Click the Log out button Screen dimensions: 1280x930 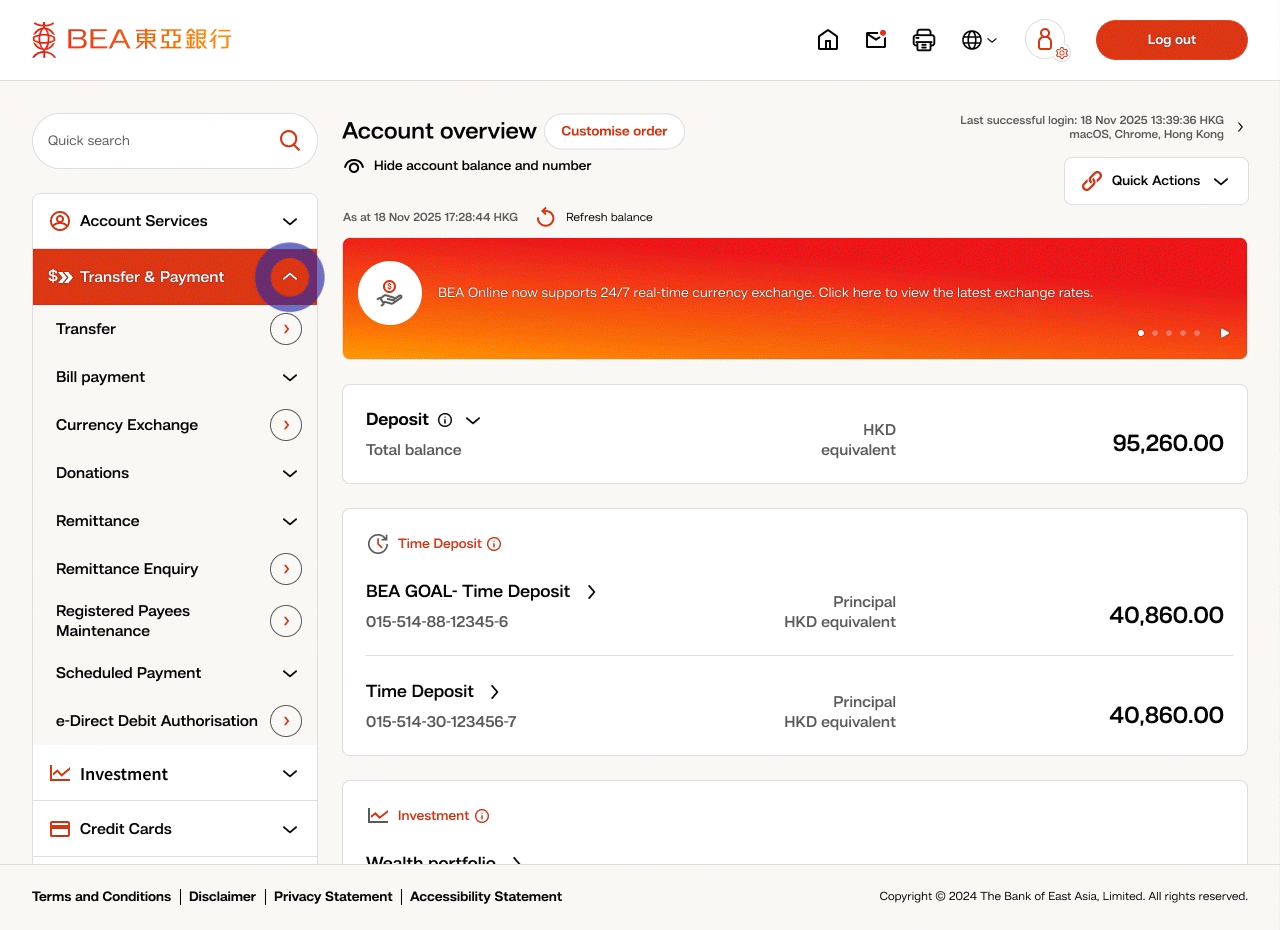click(1171, 40)
